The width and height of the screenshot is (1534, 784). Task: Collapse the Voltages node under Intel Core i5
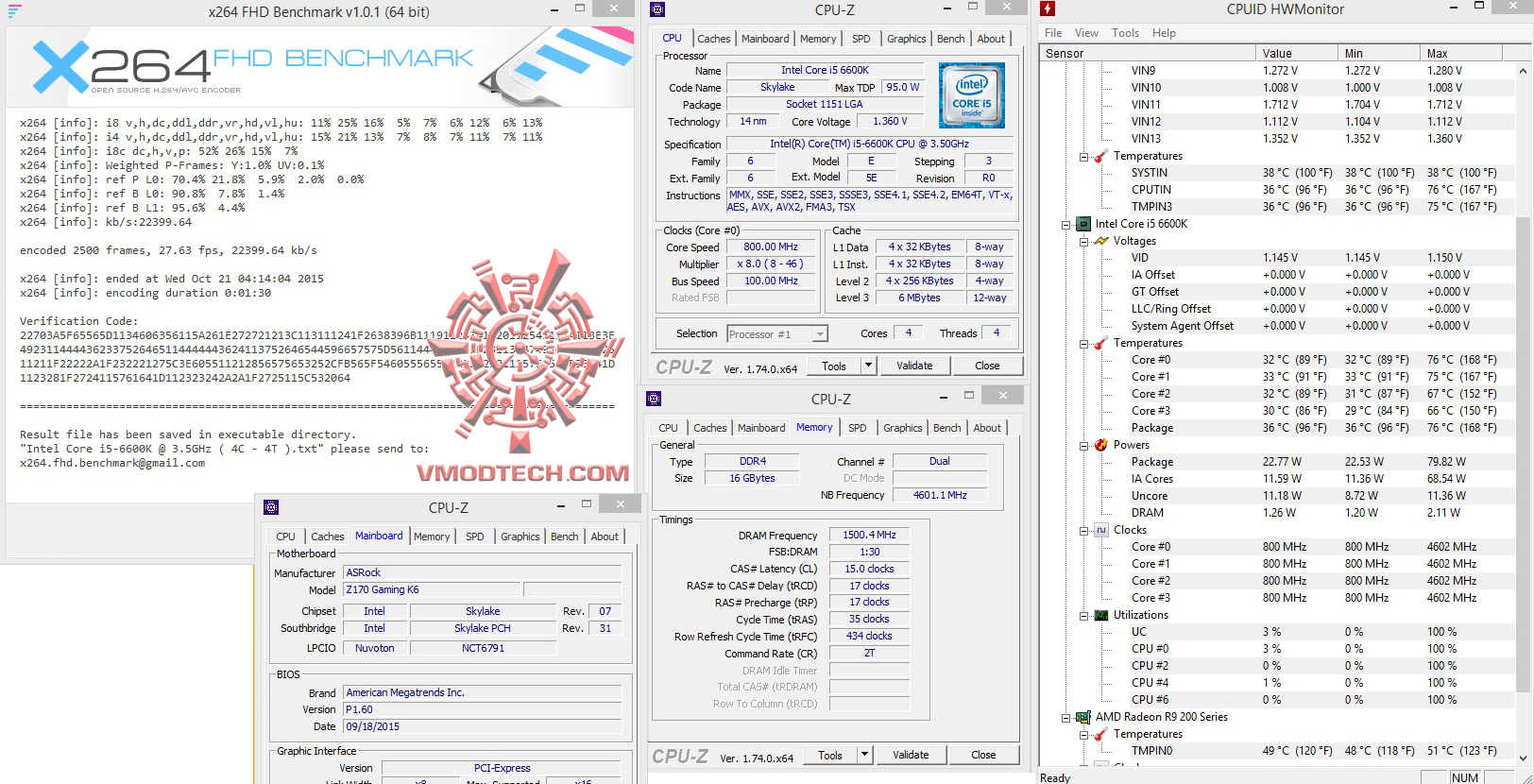(x=1083, y=242)
